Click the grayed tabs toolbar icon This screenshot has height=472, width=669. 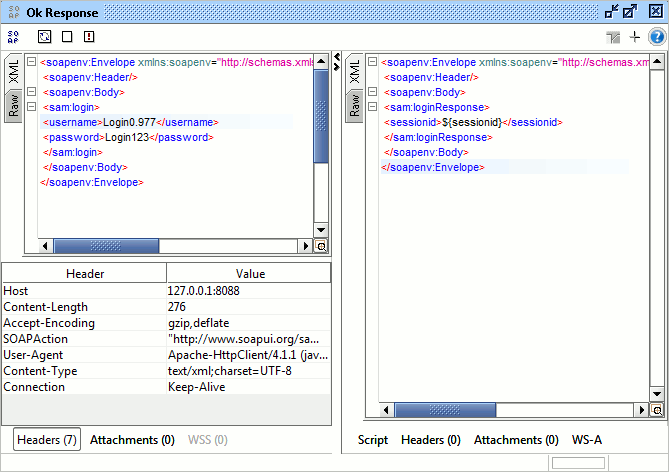[613, 38]
